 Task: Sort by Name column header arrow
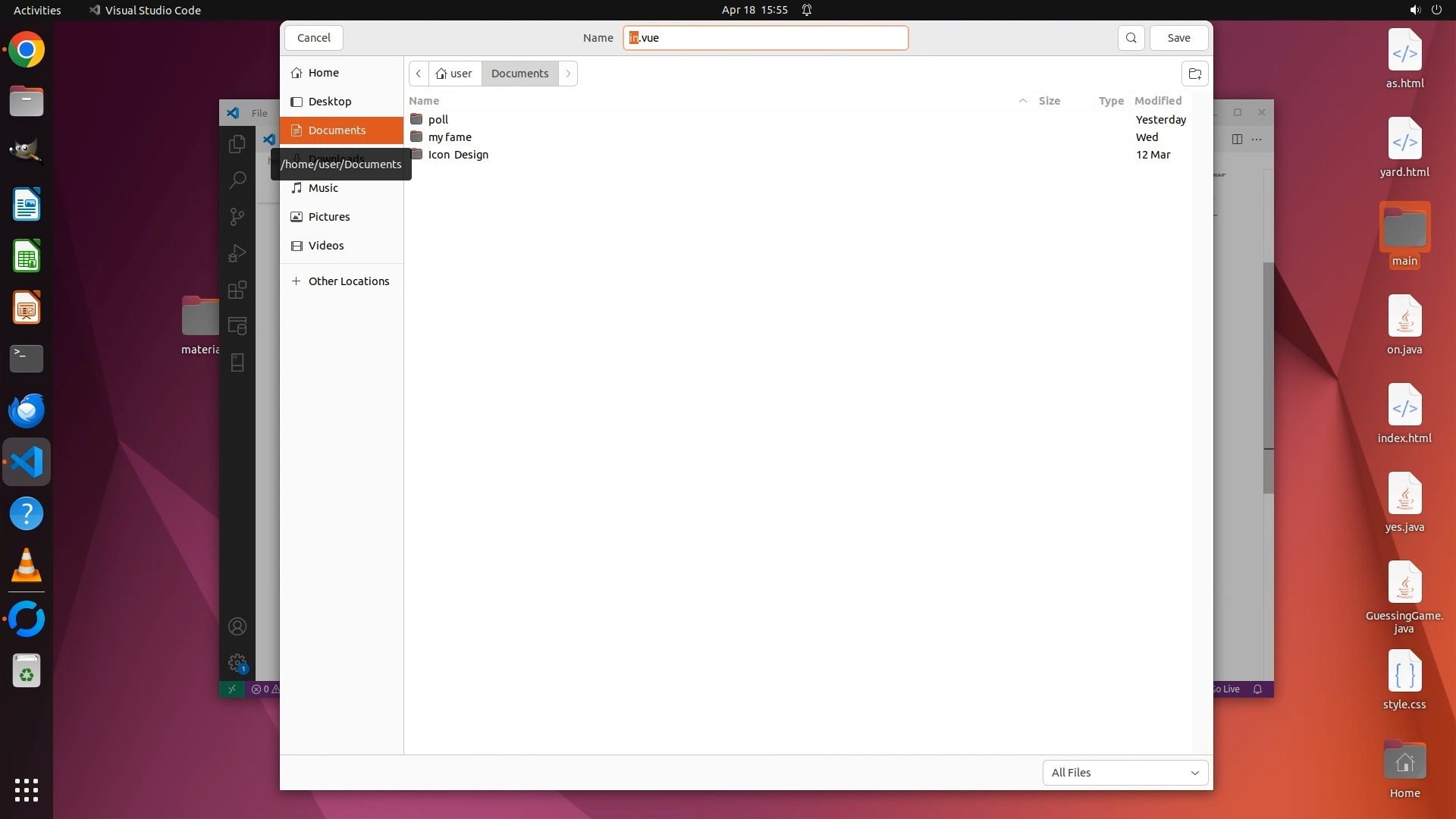click(1022, 101)
